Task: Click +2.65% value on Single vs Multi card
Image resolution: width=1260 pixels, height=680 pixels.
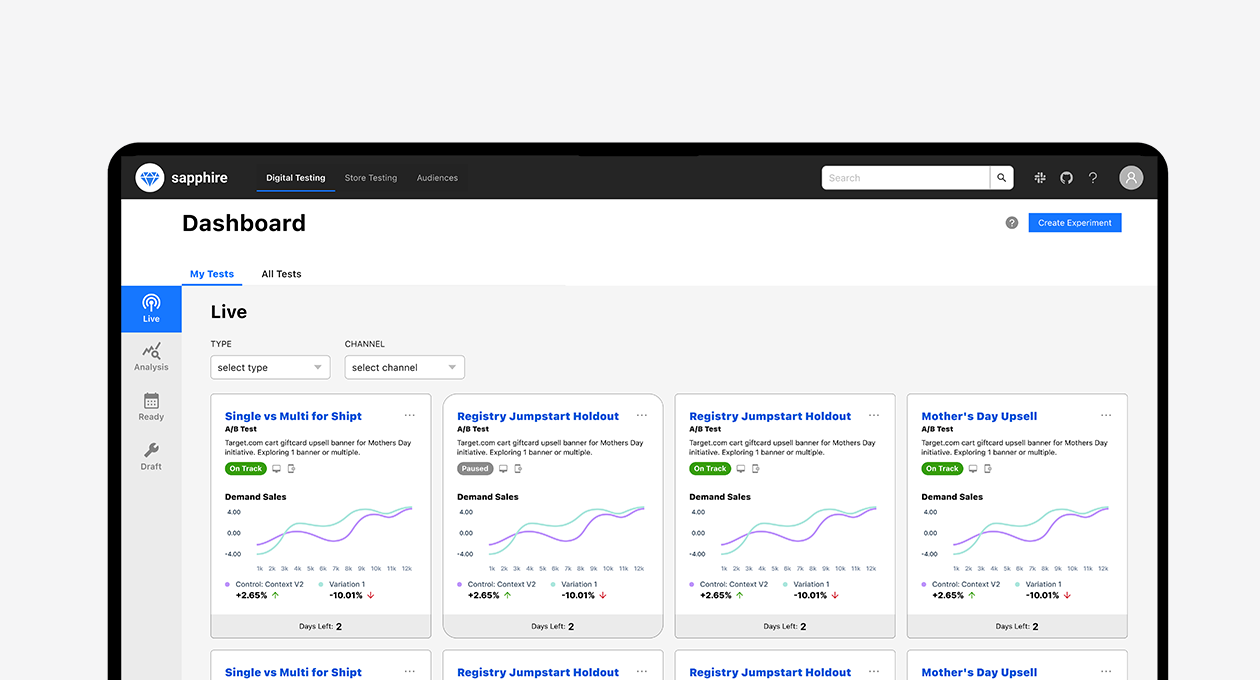Action: click(251, 595)
